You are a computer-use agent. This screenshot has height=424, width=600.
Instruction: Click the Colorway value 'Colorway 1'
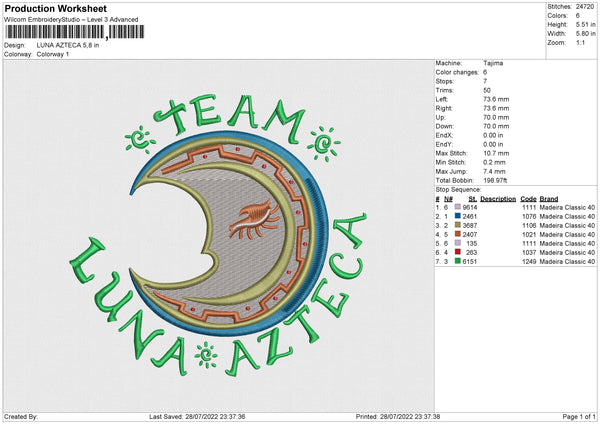[x=53, y=54]
